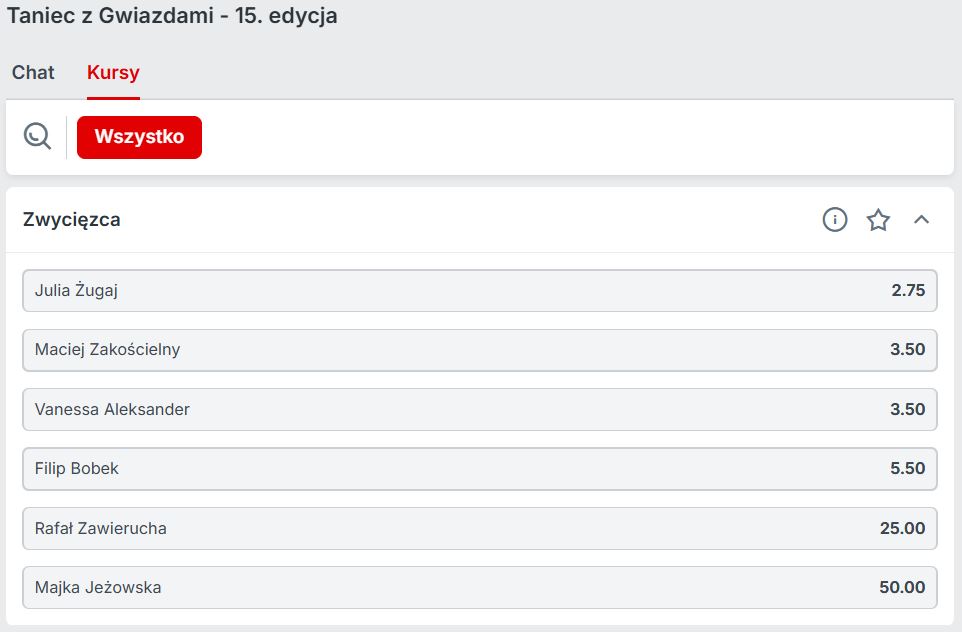Toggle the favorite star for the winner market
This screenshot has width=962, height=632.
(x=879, y=220)
